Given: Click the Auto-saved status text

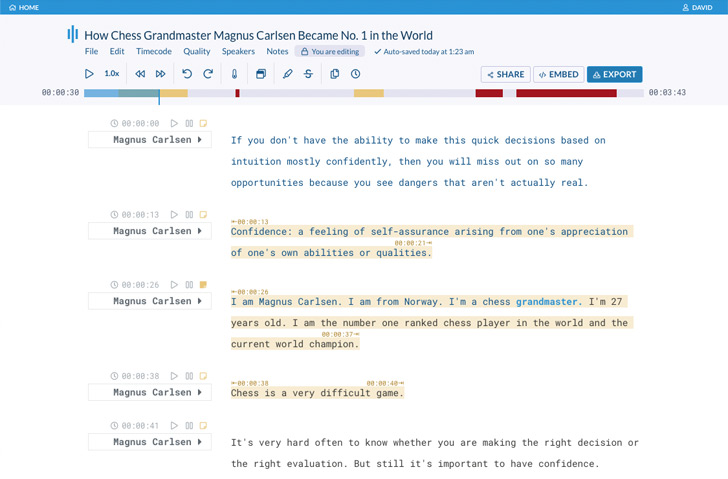Looking at the screenshot, I should coord(424,52).
